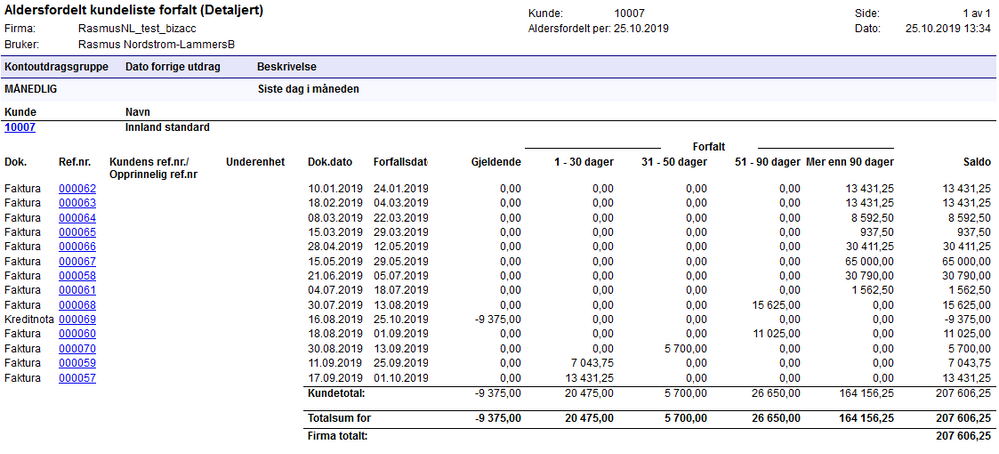Click the 'Kreditnota' document type cell

pos(29,319)
